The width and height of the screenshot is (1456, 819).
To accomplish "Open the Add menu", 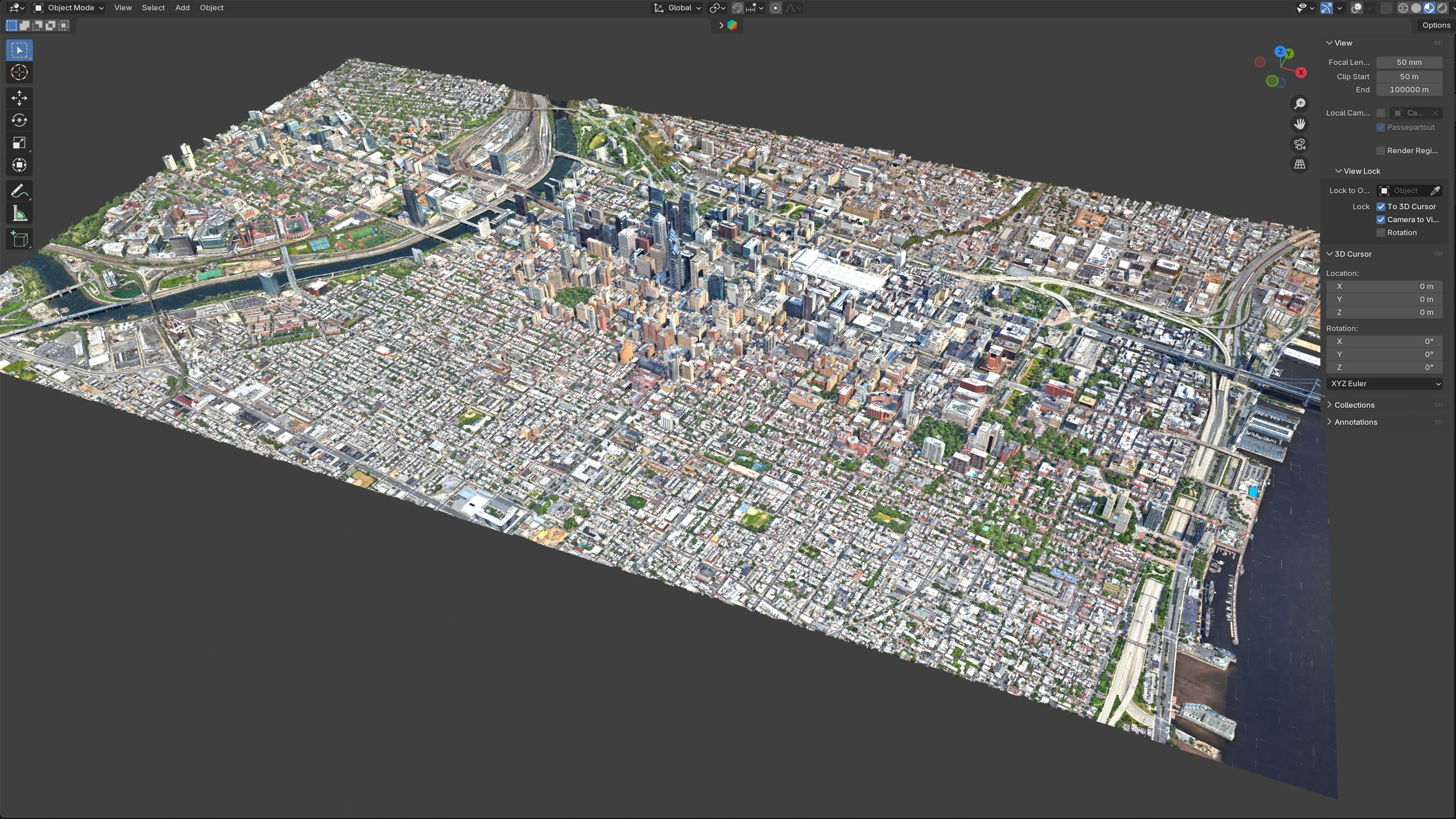I will click(x=183, y=8).
